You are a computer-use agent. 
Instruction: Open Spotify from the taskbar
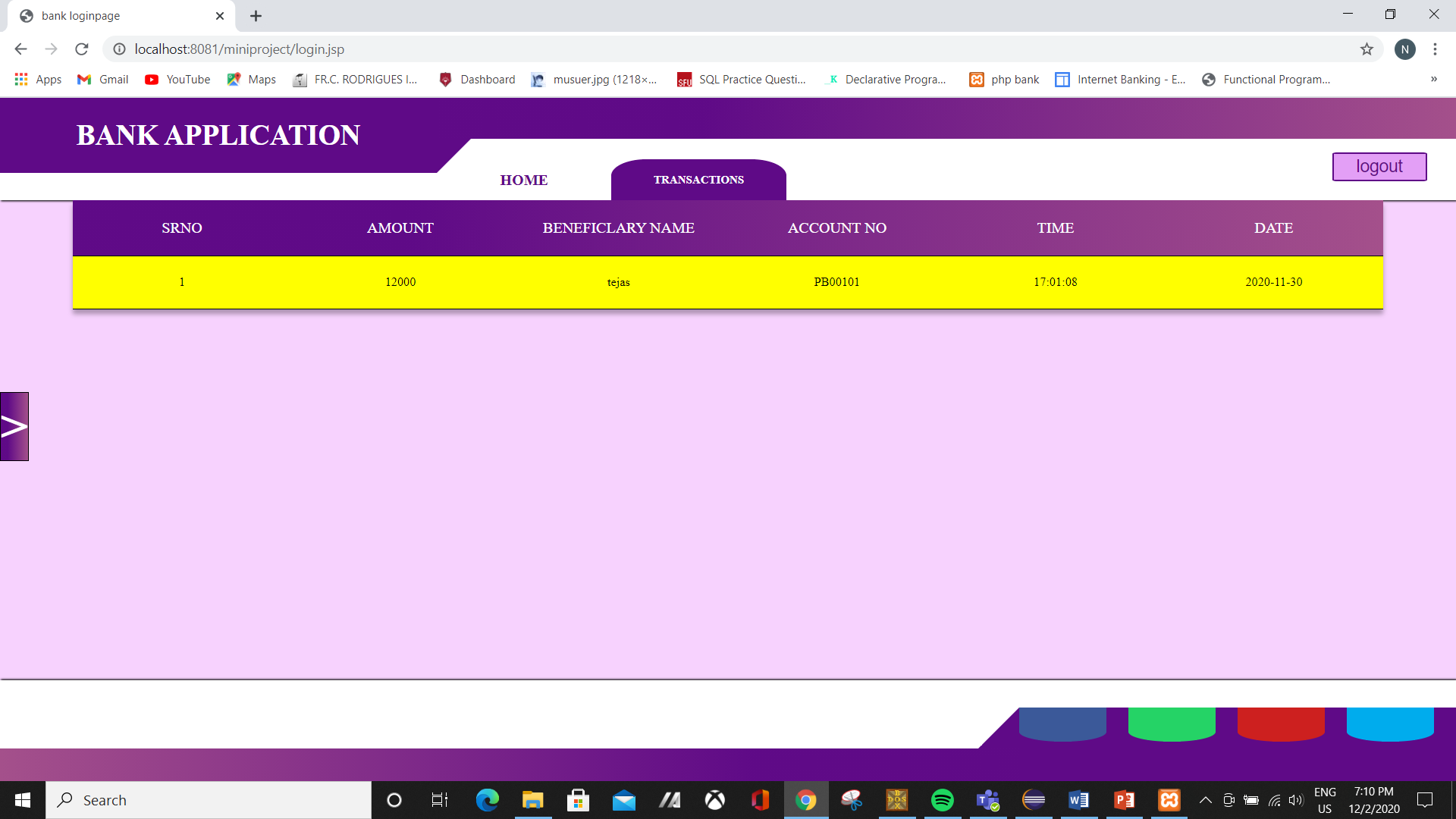pos(942,799)
